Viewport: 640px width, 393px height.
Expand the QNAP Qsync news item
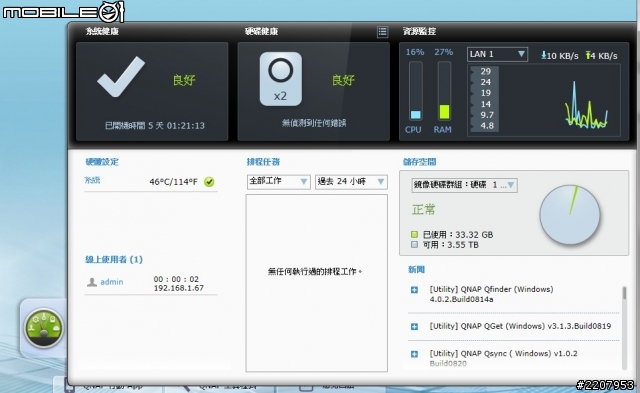point(414,354)
